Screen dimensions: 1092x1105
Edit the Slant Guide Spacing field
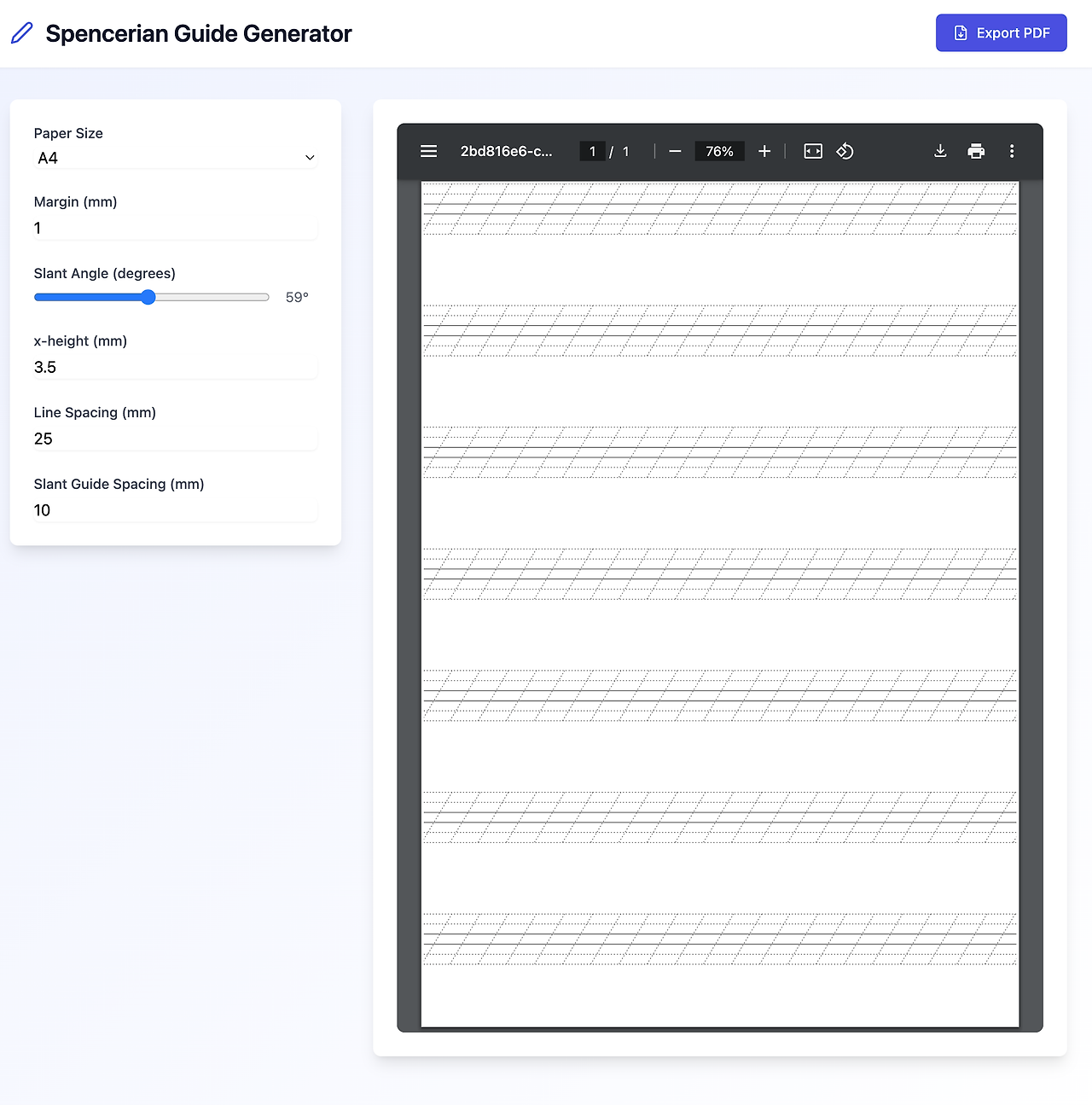(175, 510)
